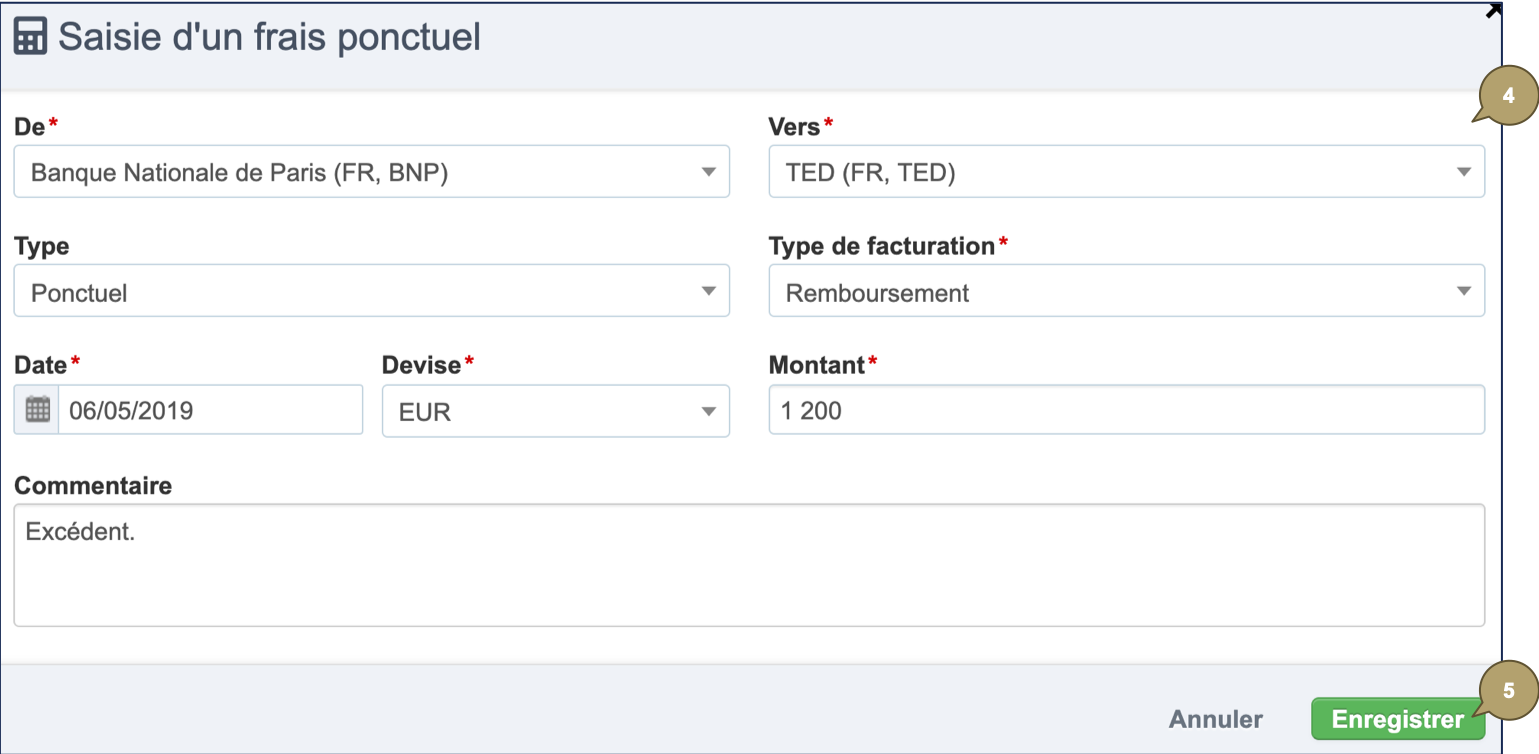
Task: Open the 'De' dropdown showing Banque Nationale de Paris
Action: (371, 172)
